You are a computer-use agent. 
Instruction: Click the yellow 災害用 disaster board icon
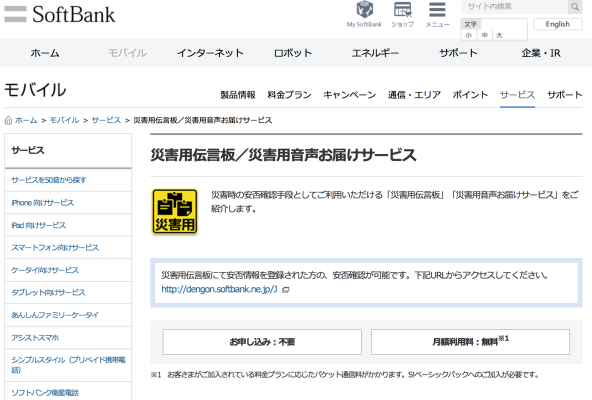click(175, 212)
